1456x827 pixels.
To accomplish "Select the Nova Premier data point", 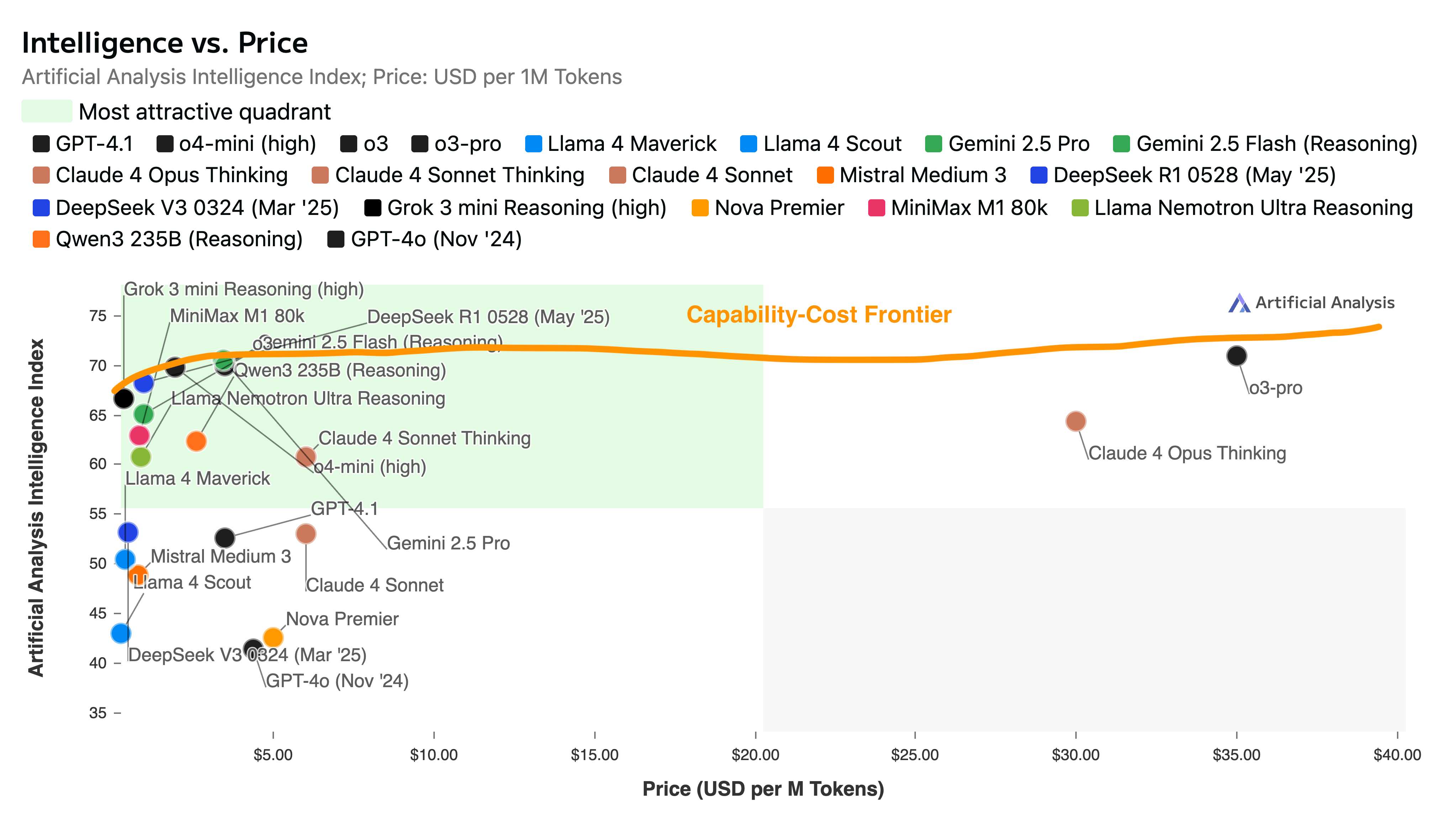I will [273, 637].
